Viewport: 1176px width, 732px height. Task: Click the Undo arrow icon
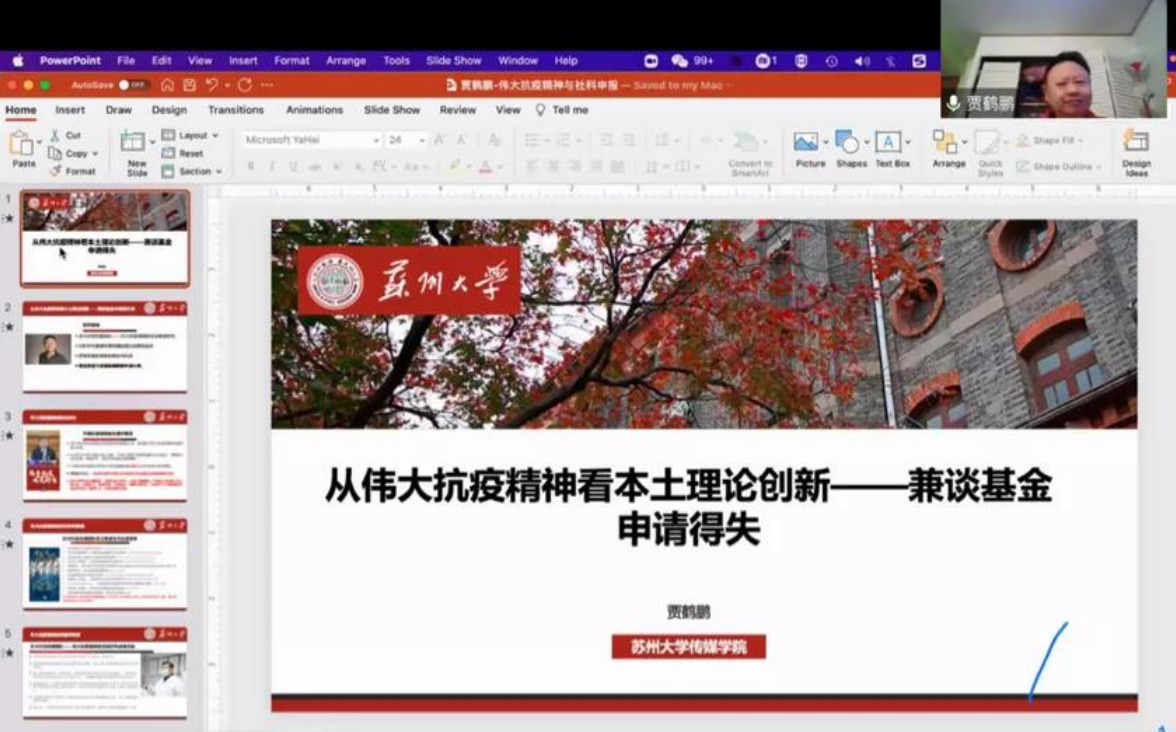[x=211, y=86]
